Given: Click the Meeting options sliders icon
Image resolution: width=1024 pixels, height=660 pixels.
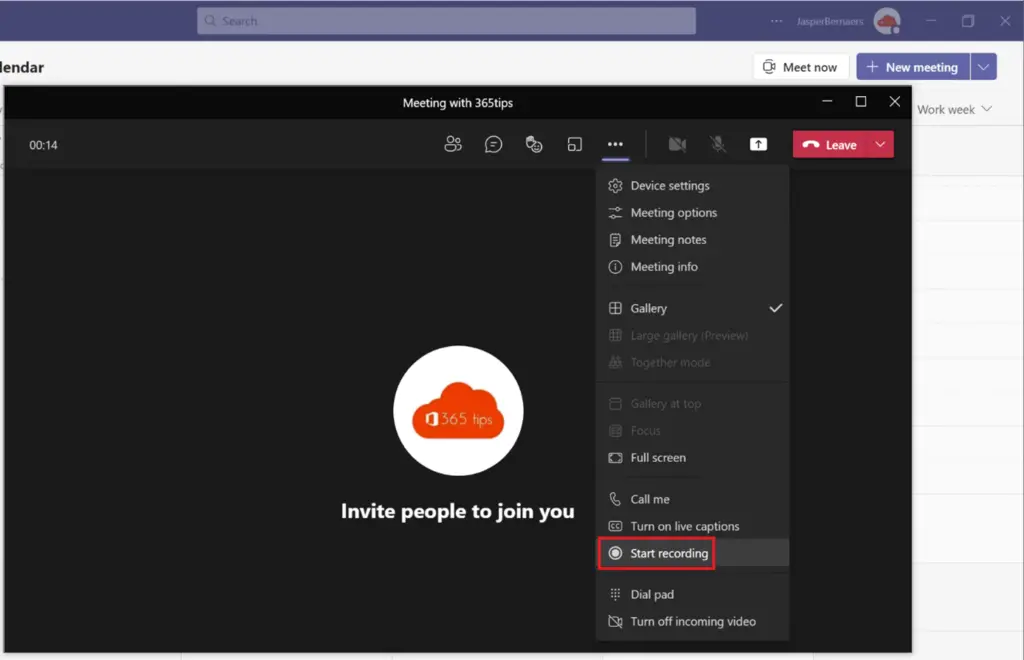Looking at the screenshot, I should (x=615, y=213).
